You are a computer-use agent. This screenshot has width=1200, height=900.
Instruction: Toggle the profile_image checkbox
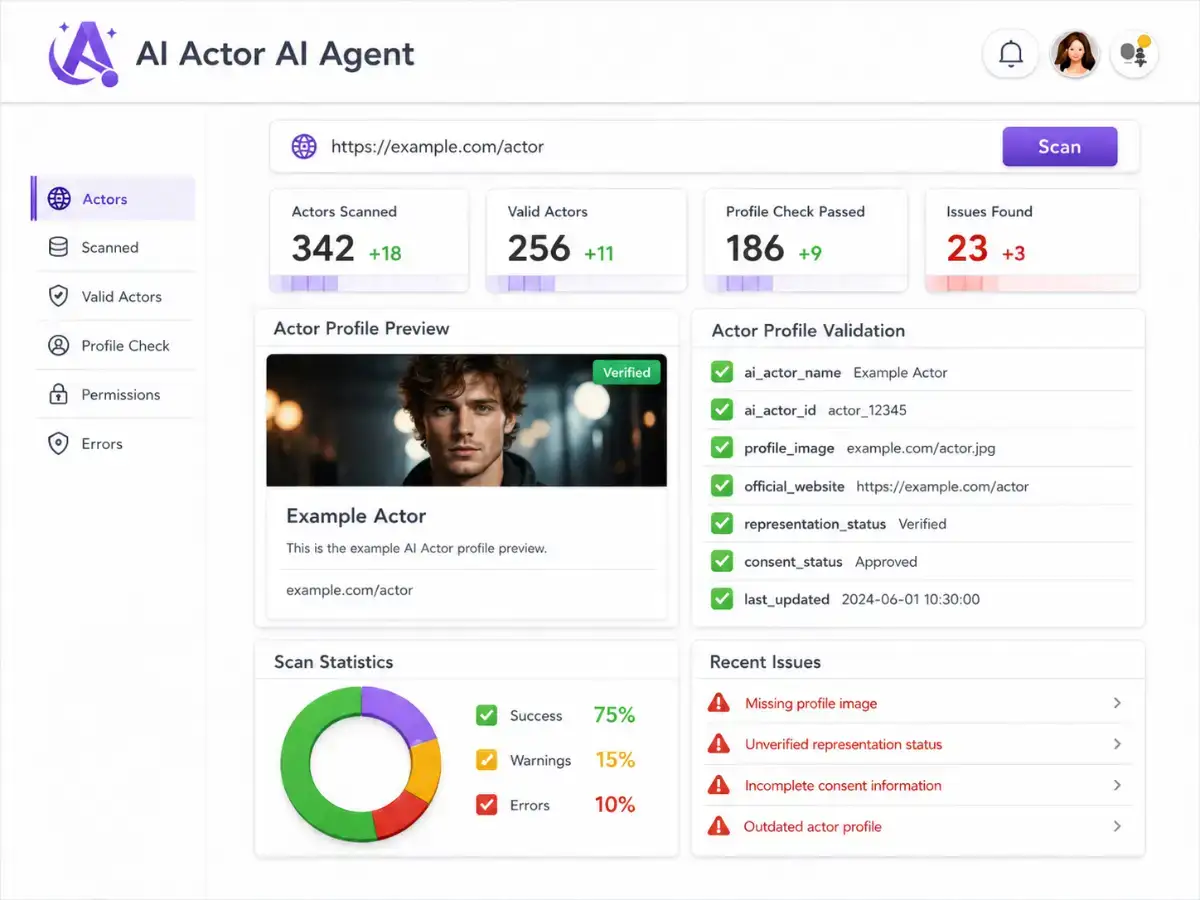pyautogui.click(x=721, y=448)
